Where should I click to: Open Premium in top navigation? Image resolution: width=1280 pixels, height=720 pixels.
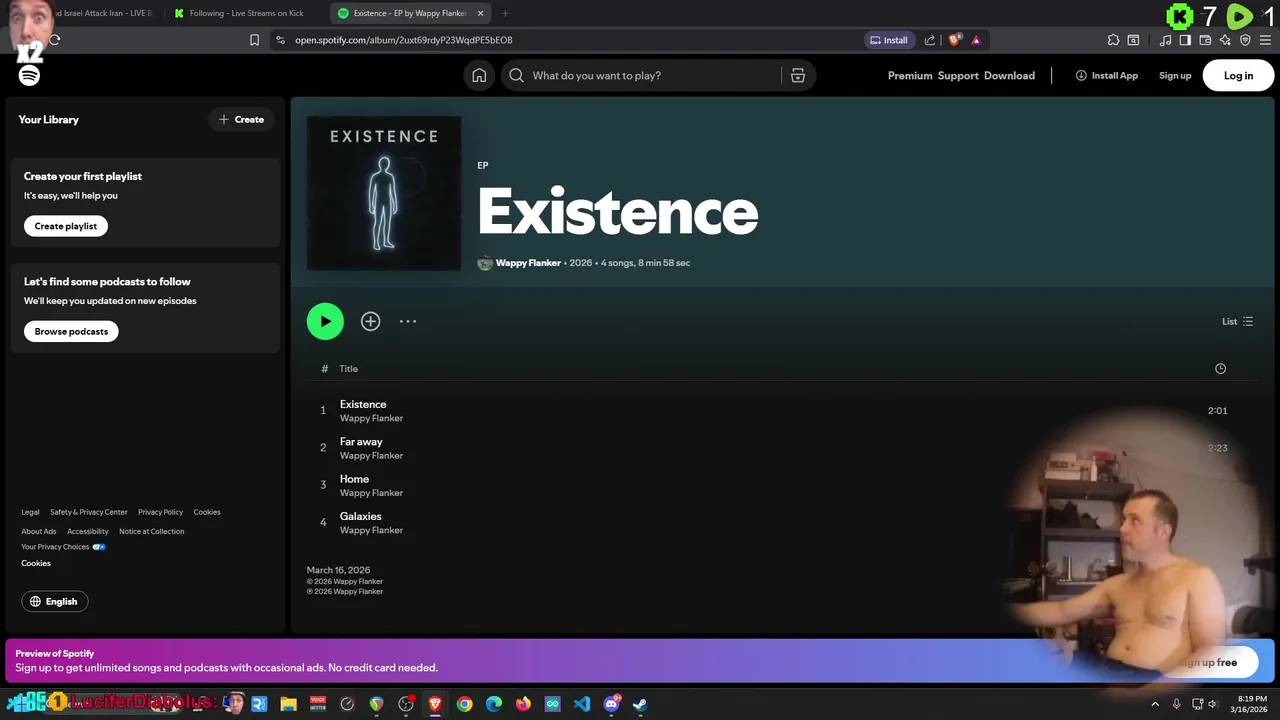pyautogui.click(x=910, y=76)
